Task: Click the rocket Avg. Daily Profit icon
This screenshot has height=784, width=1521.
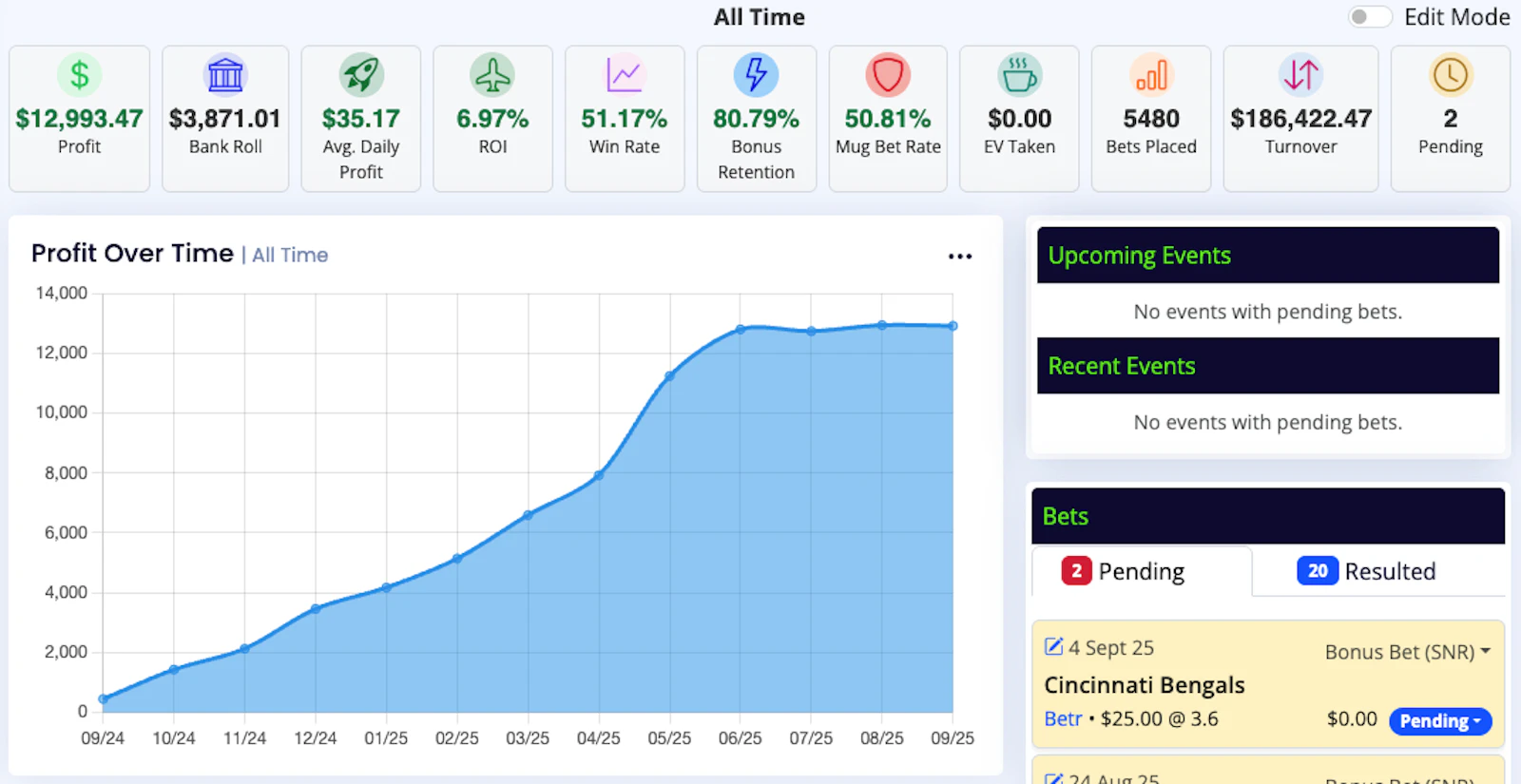Action: pyautogui.click(x=361, y=75)
